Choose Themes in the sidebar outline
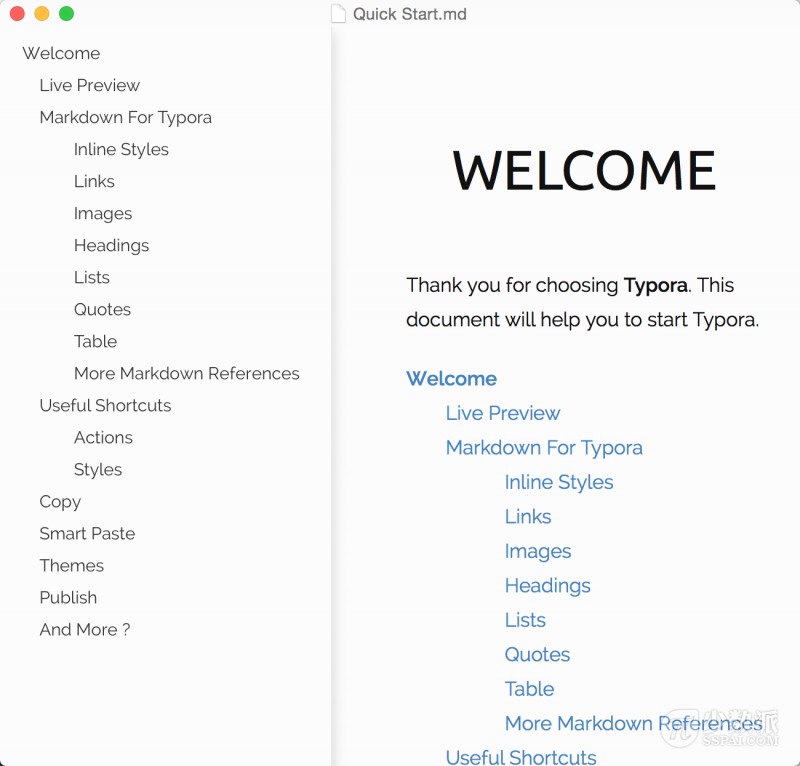The height and width of the screenshot is (766, 800). click(x=71, y=565)
